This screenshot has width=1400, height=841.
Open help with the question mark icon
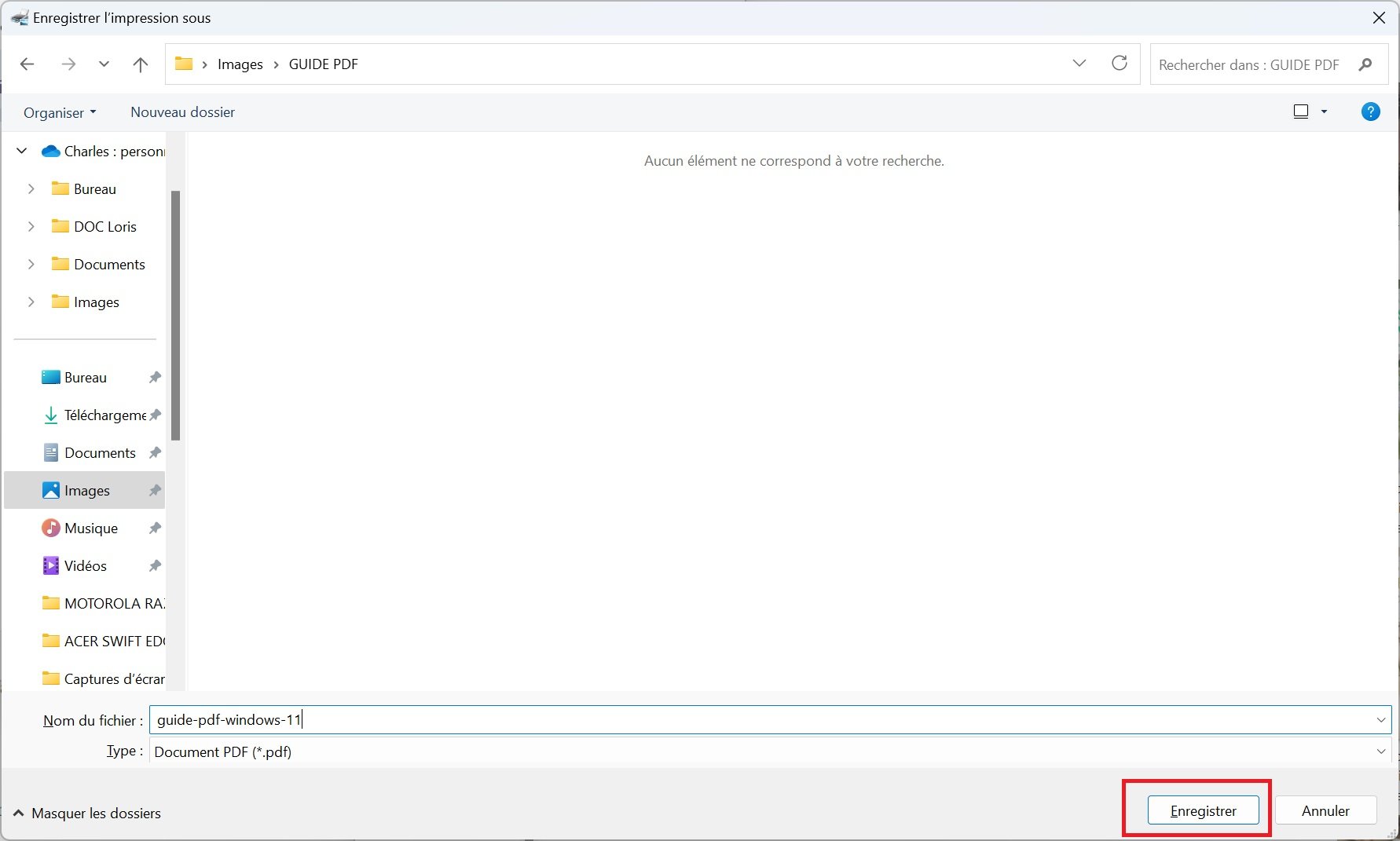click(x=1370, y=112)
